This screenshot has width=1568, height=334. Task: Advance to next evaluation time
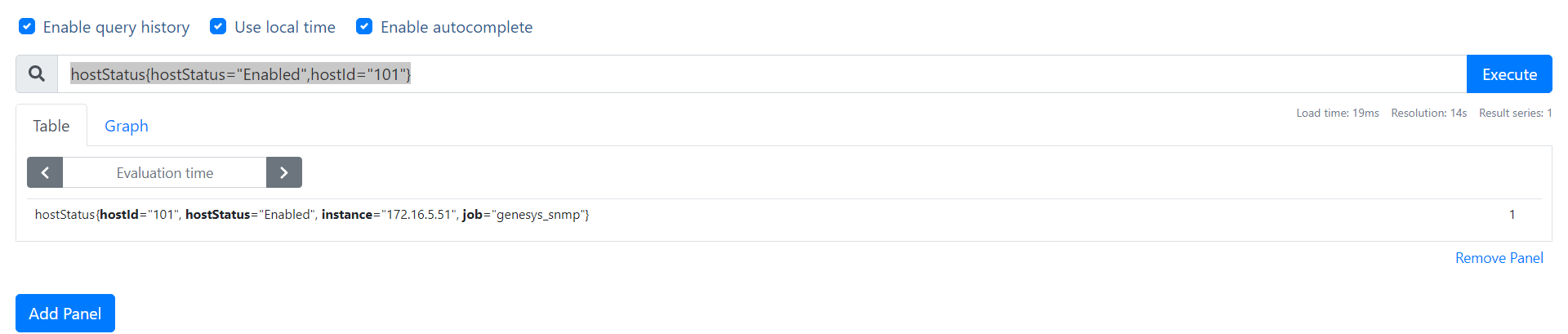pos(284,172)
